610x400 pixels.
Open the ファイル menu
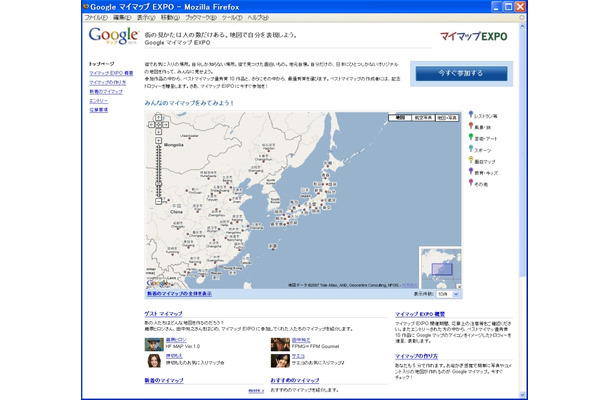[x=96, y=18]
